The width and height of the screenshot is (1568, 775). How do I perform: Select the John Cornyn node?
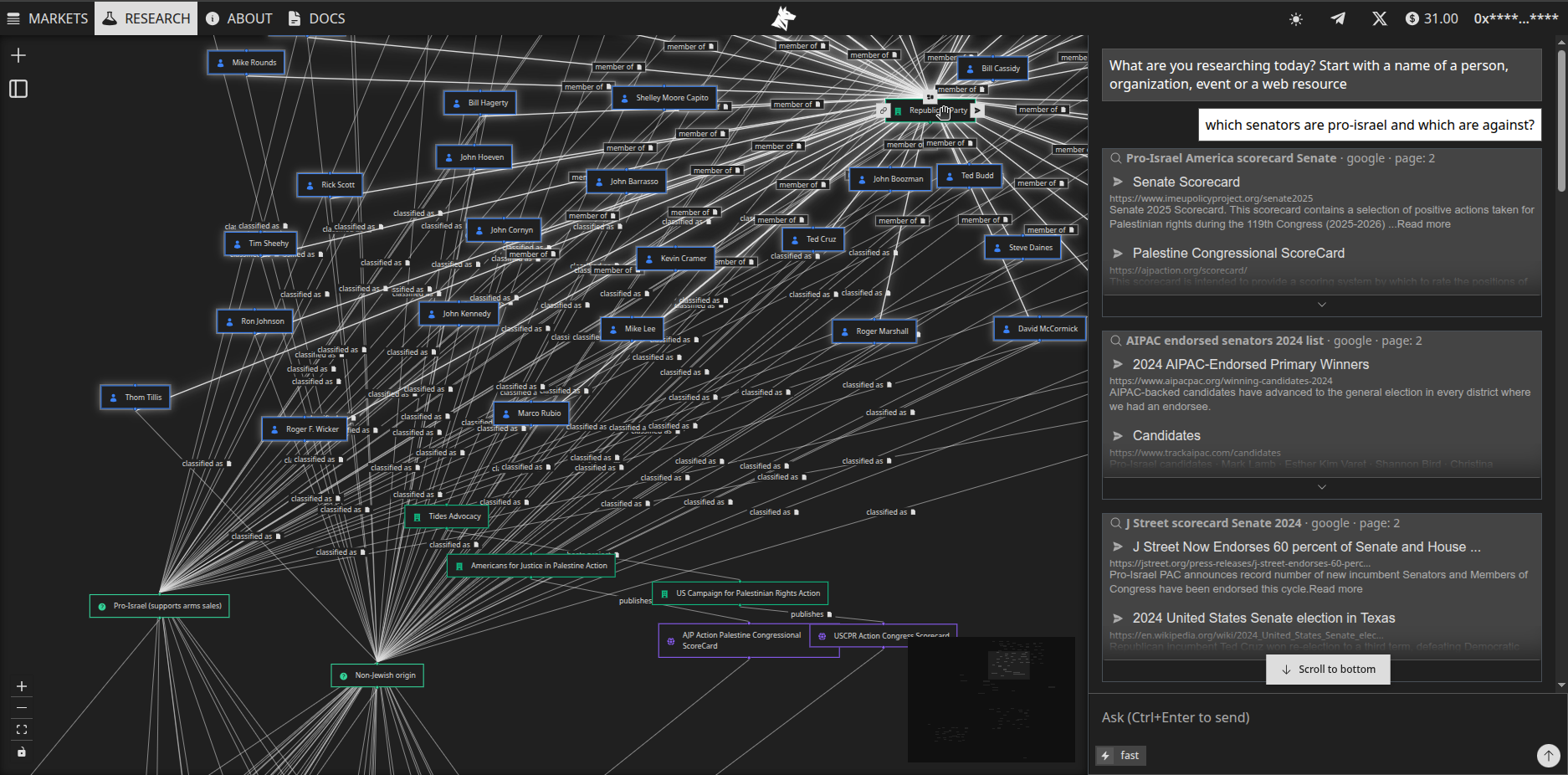[x=504, y=230]
